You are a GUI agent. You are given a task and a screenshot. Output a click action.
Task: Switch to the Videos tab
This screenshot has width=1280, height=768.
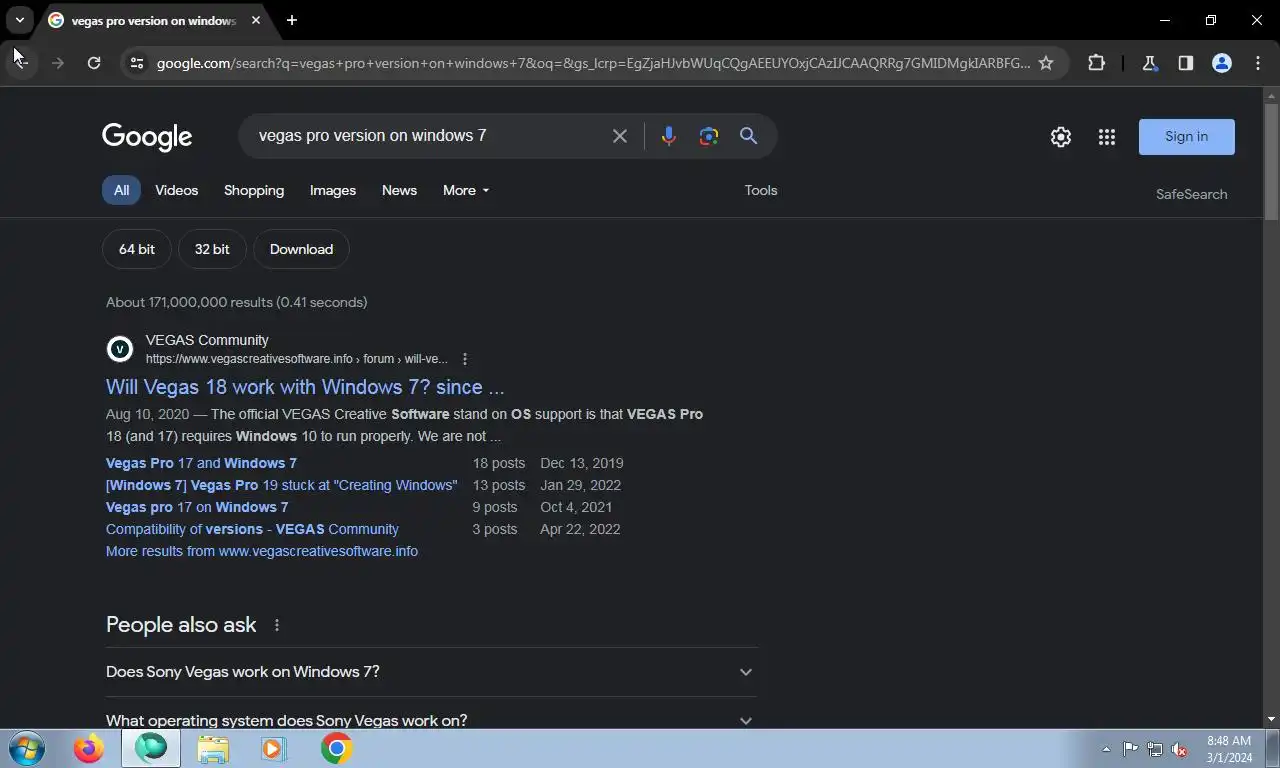(x=177, y=190)
